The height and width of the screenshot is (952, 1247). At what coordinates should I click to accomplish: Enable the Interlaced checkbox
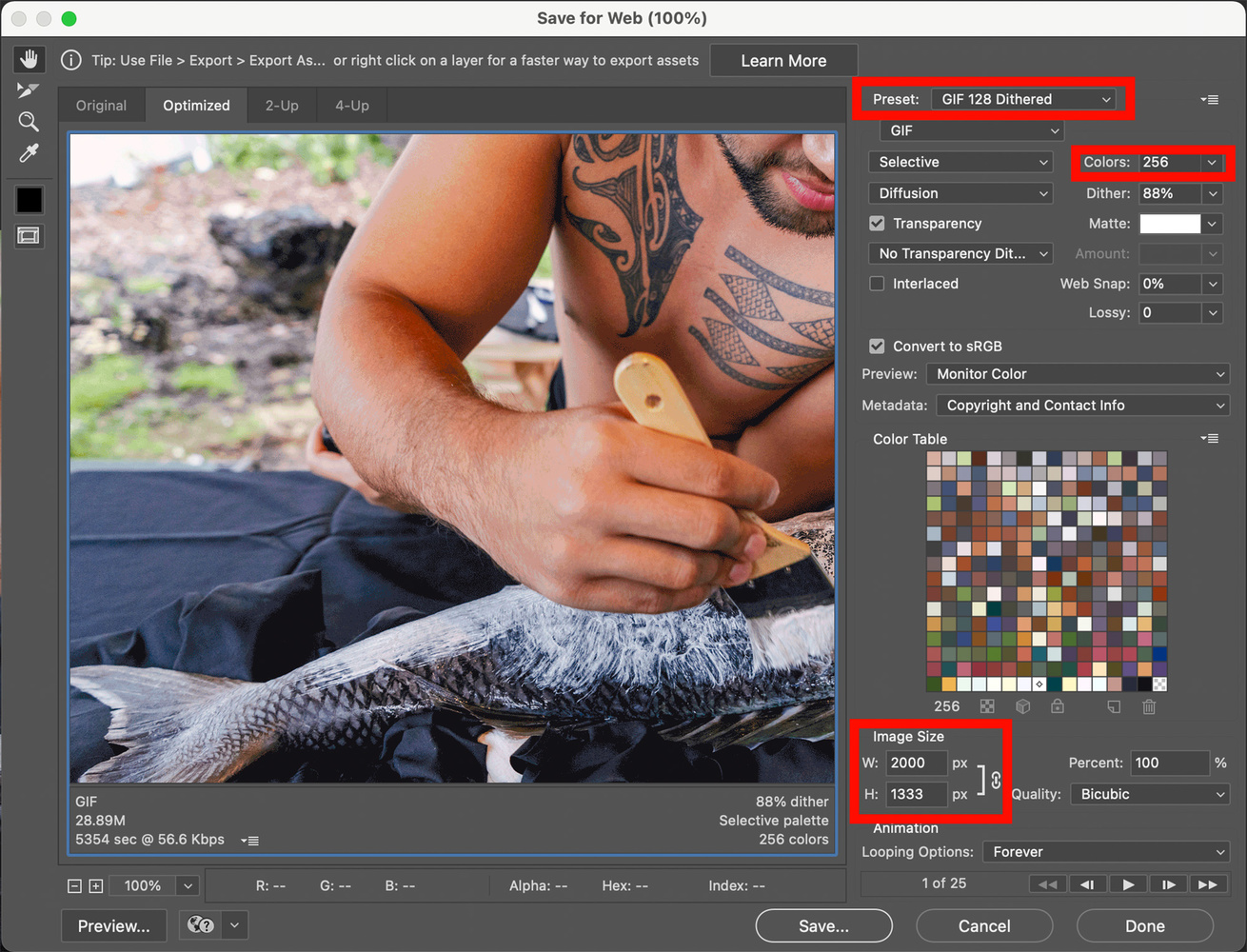tap(877, 284)
